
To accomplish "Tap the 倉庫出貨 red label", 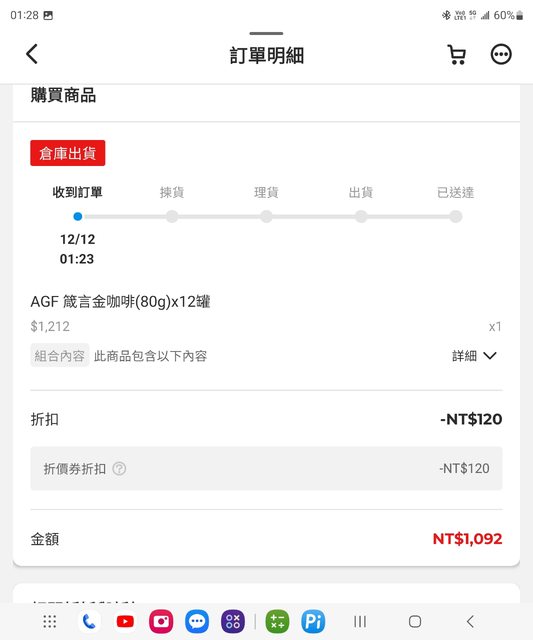I will coord(68,153).
